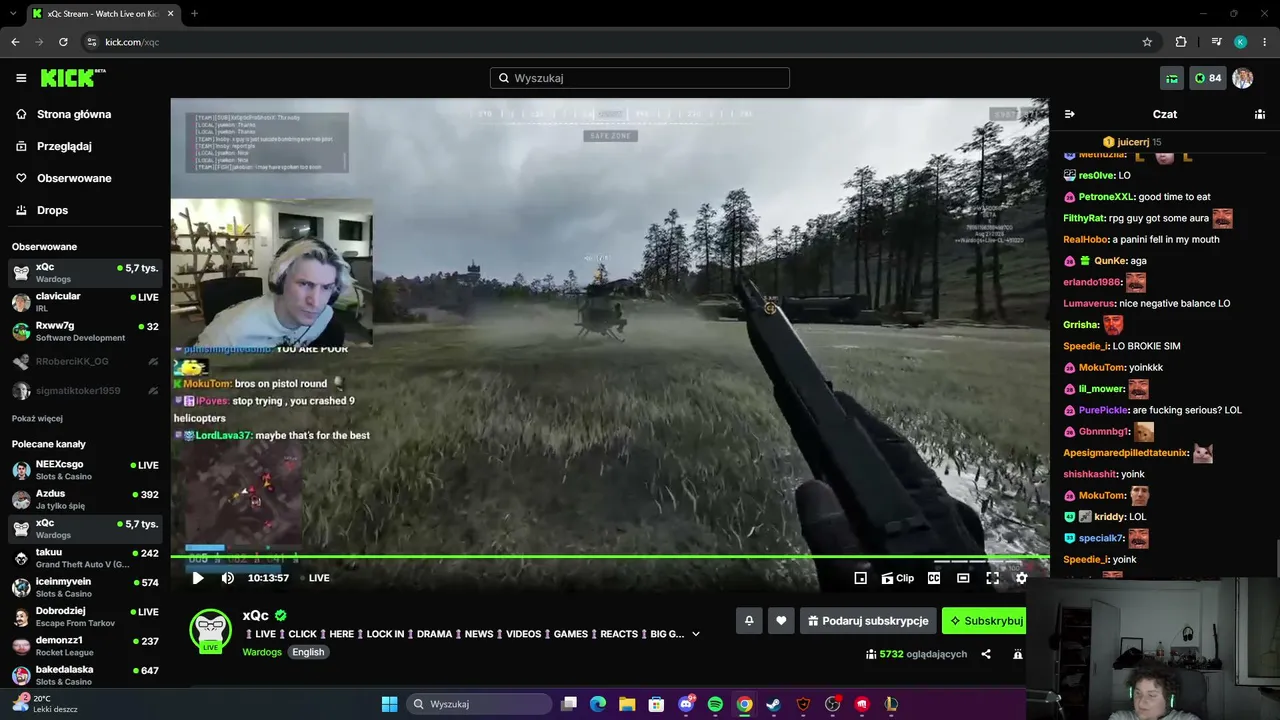Open Windows Start menu

point(390,704)
